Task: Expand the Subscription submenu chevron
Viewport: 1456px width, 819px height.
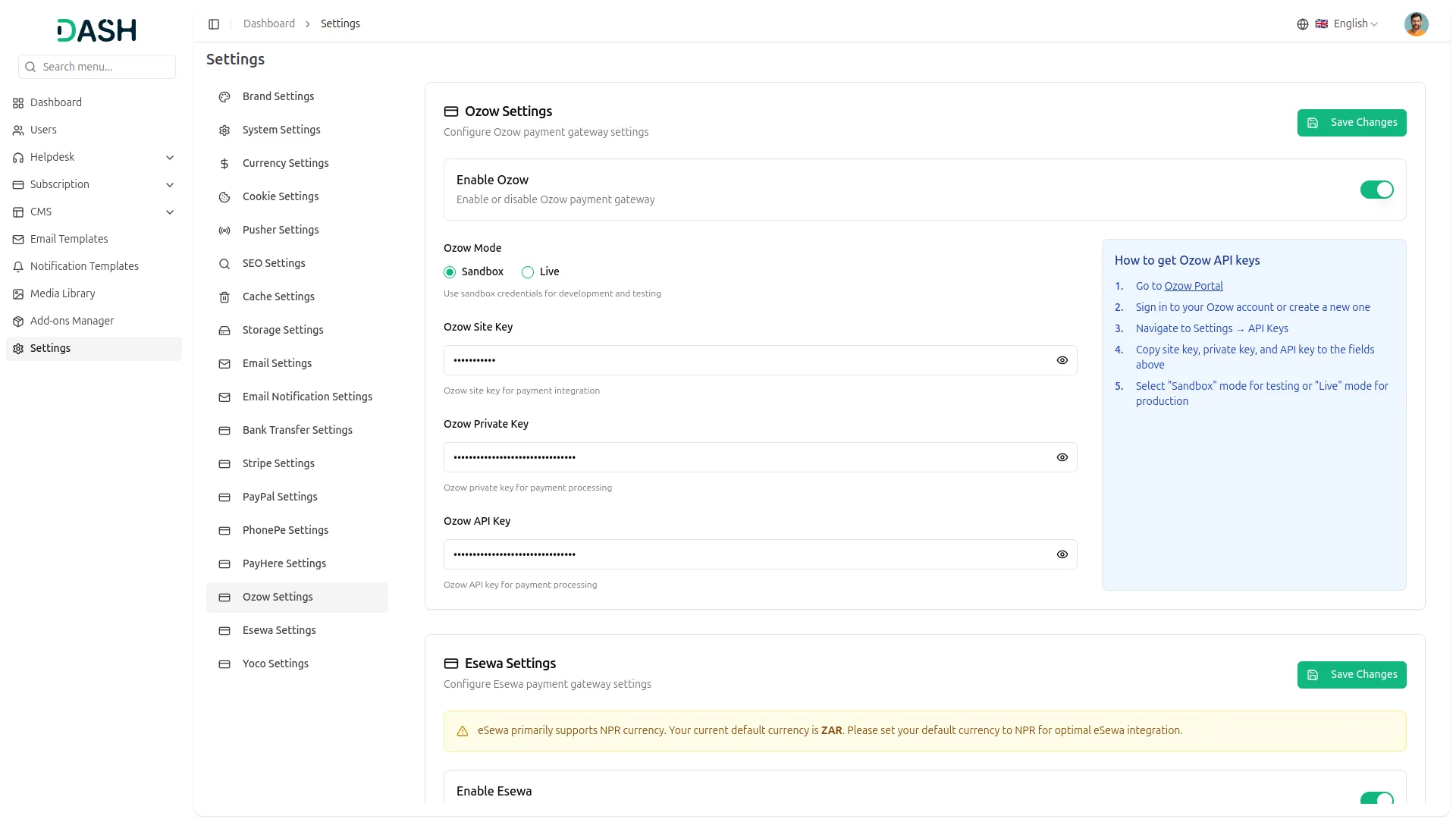Action: point(170,185)
